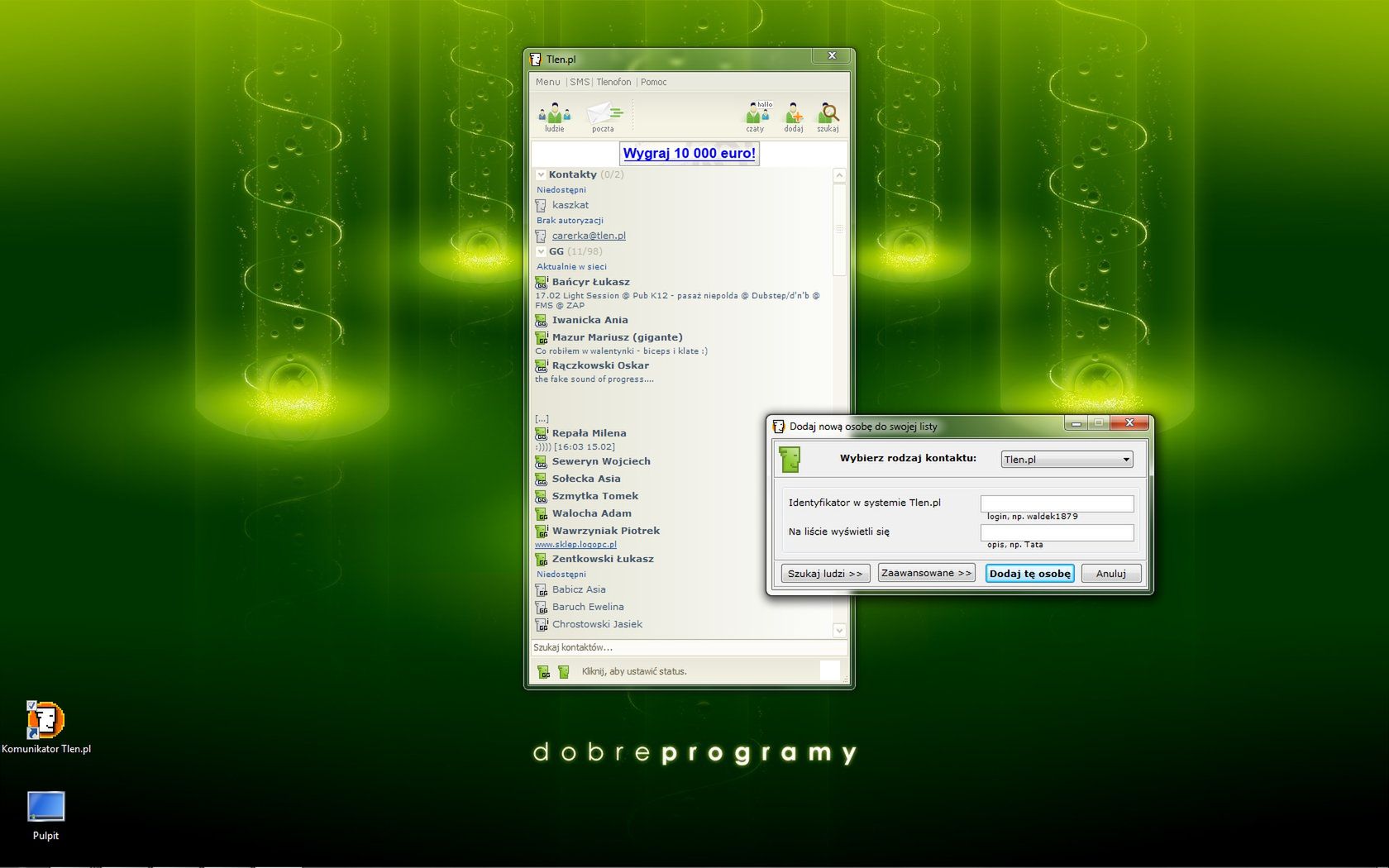Click the contact list scrollbar thumb
The height and width of the screenshot is (868, 1389).
pos(839,229)
